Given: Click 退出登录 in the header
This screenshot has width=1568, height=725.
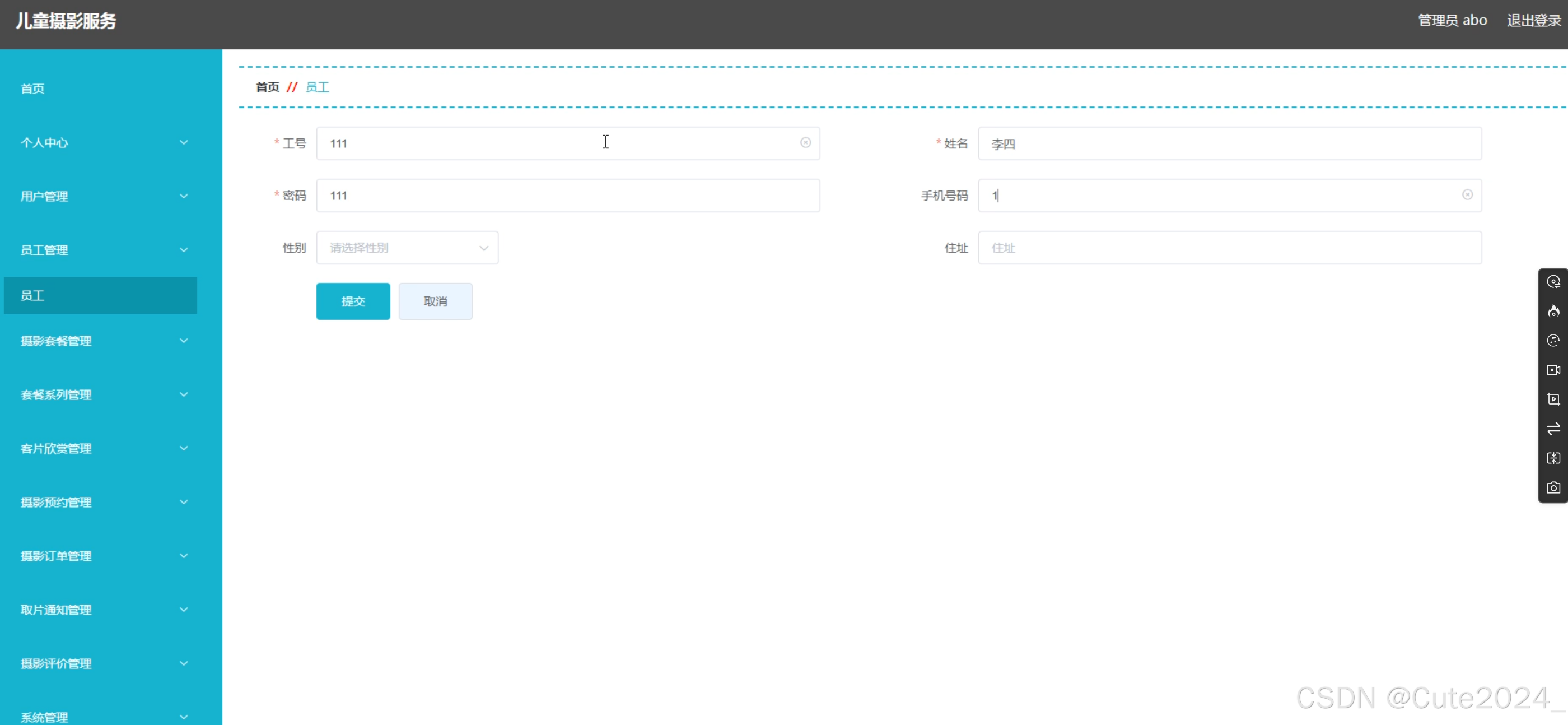Looking at the screenshot, I should (x=1533, y=21).
